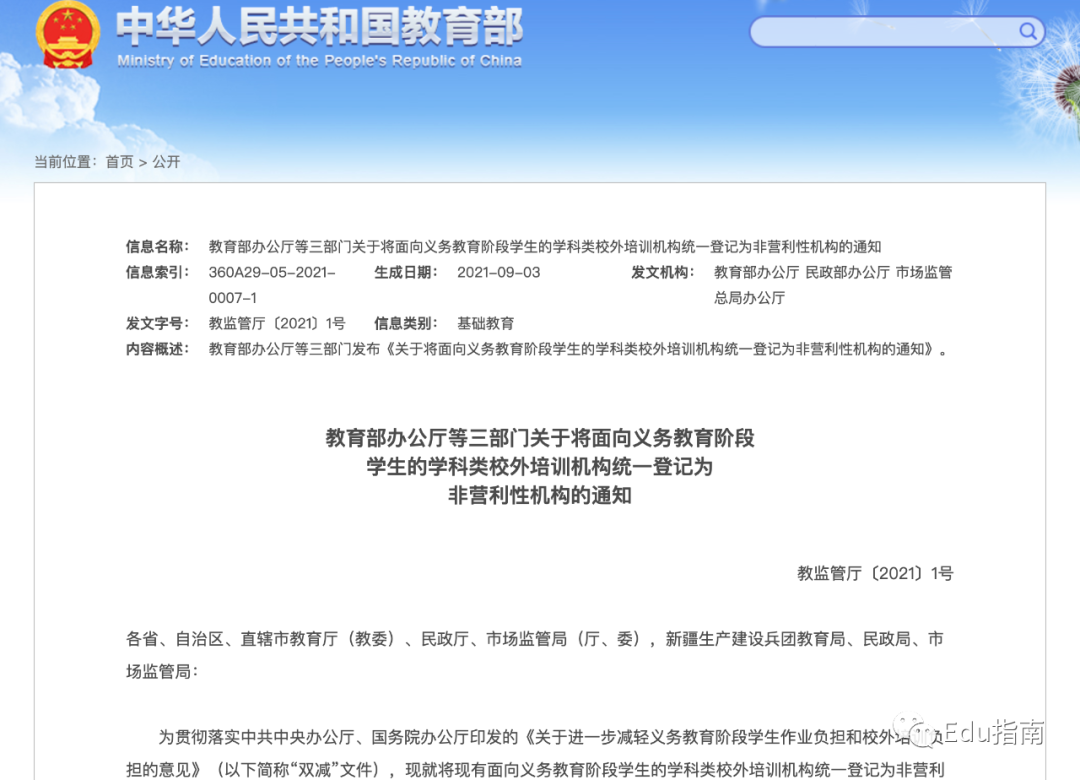Viewport: 1080px width, 780px height.
Task: Click article title line 教育部办公厅等三部门关于将面向义务教育阶段
Action: click(540, 438)
